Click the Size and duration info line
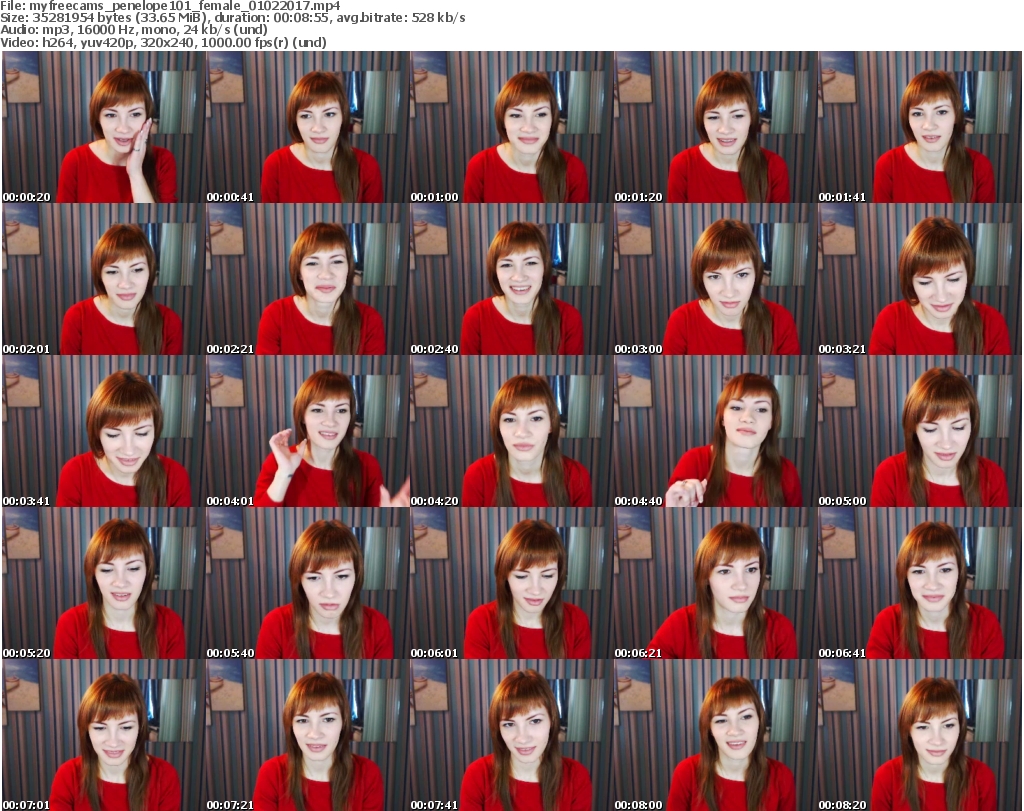 [x=233, y=18]
